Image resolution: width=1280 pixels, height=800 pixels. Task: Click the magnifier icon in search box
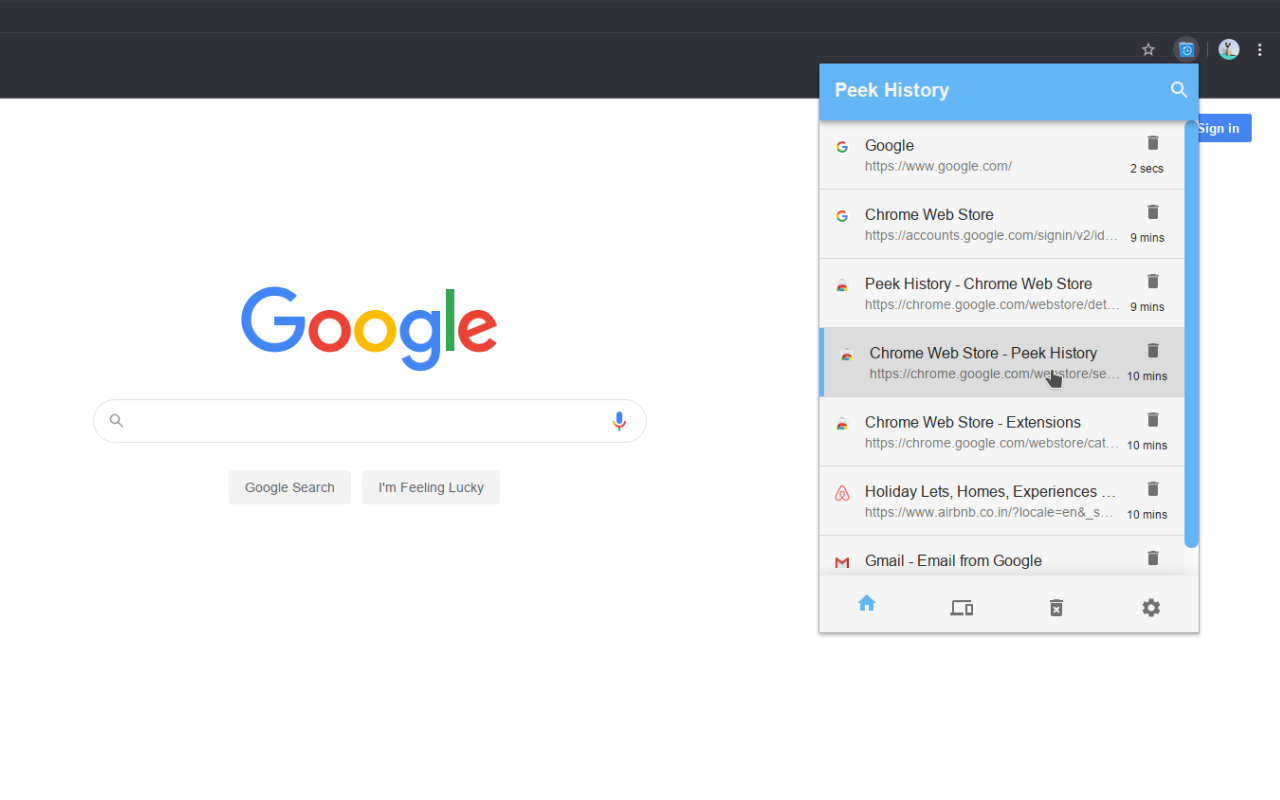pos(116,421)
